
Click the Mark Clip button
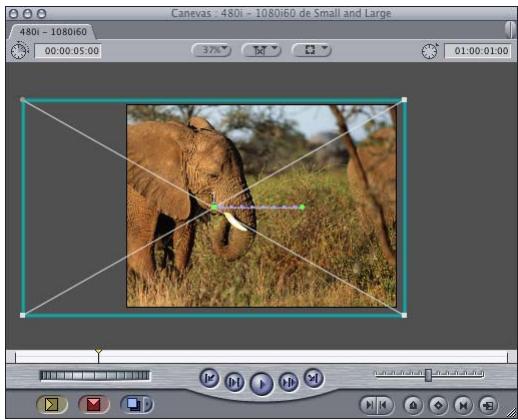click(463, 405)
